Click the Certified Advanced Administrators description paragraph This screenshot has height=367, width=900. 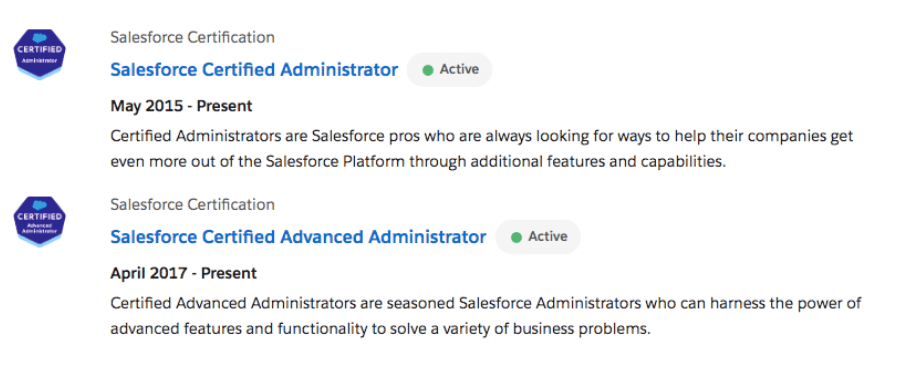click(486, 316)
